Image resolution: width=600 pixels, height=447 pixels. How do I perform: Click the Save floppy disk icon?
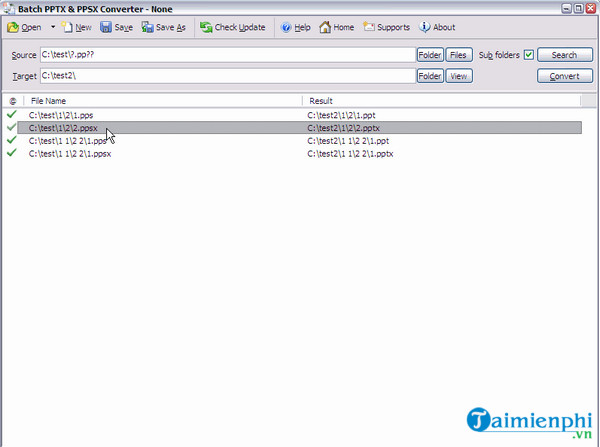point(106,27)
